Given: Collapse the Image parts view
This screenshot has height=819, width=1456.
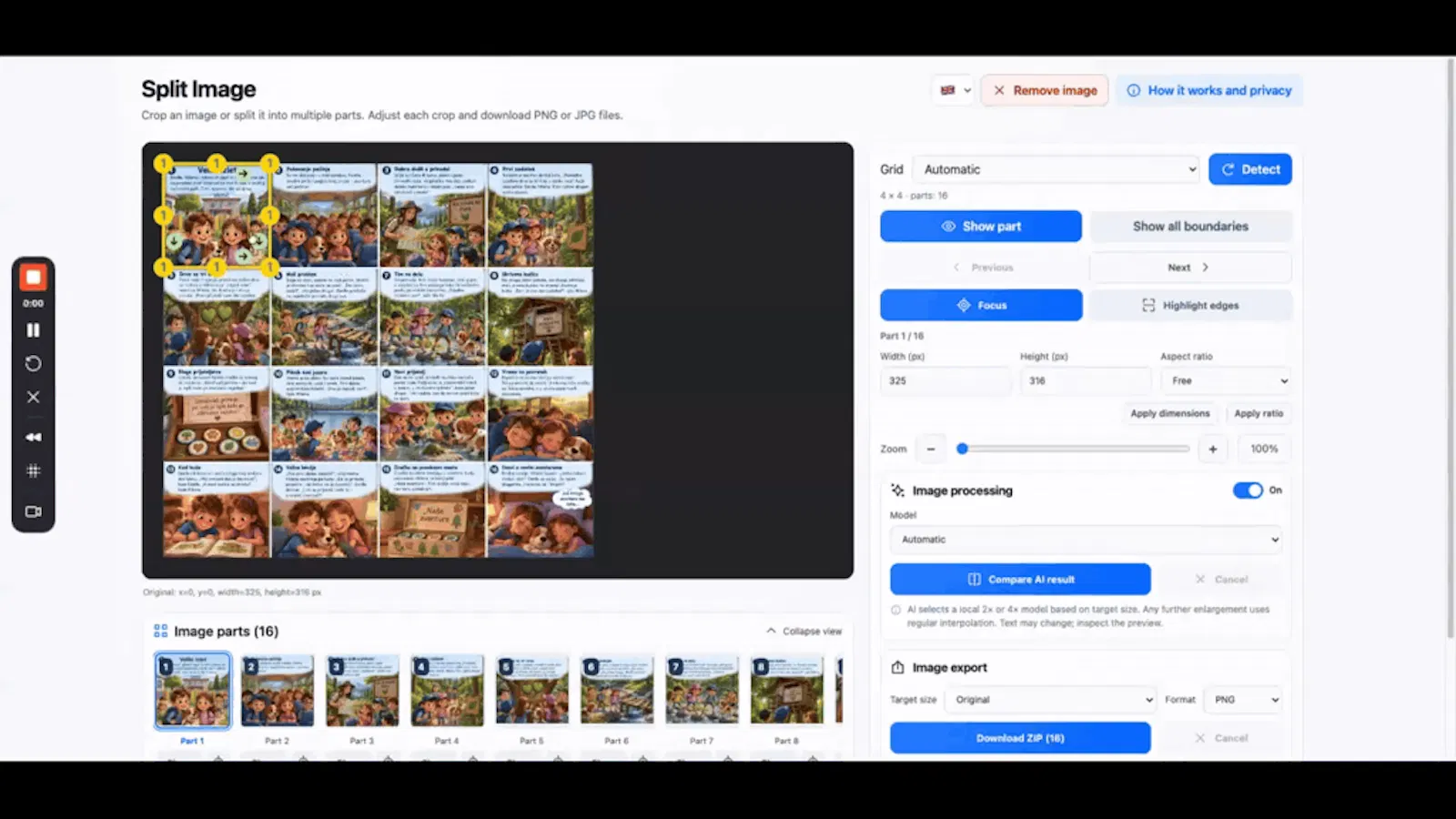Looking at the screenshot, I should tap(804, 631).
